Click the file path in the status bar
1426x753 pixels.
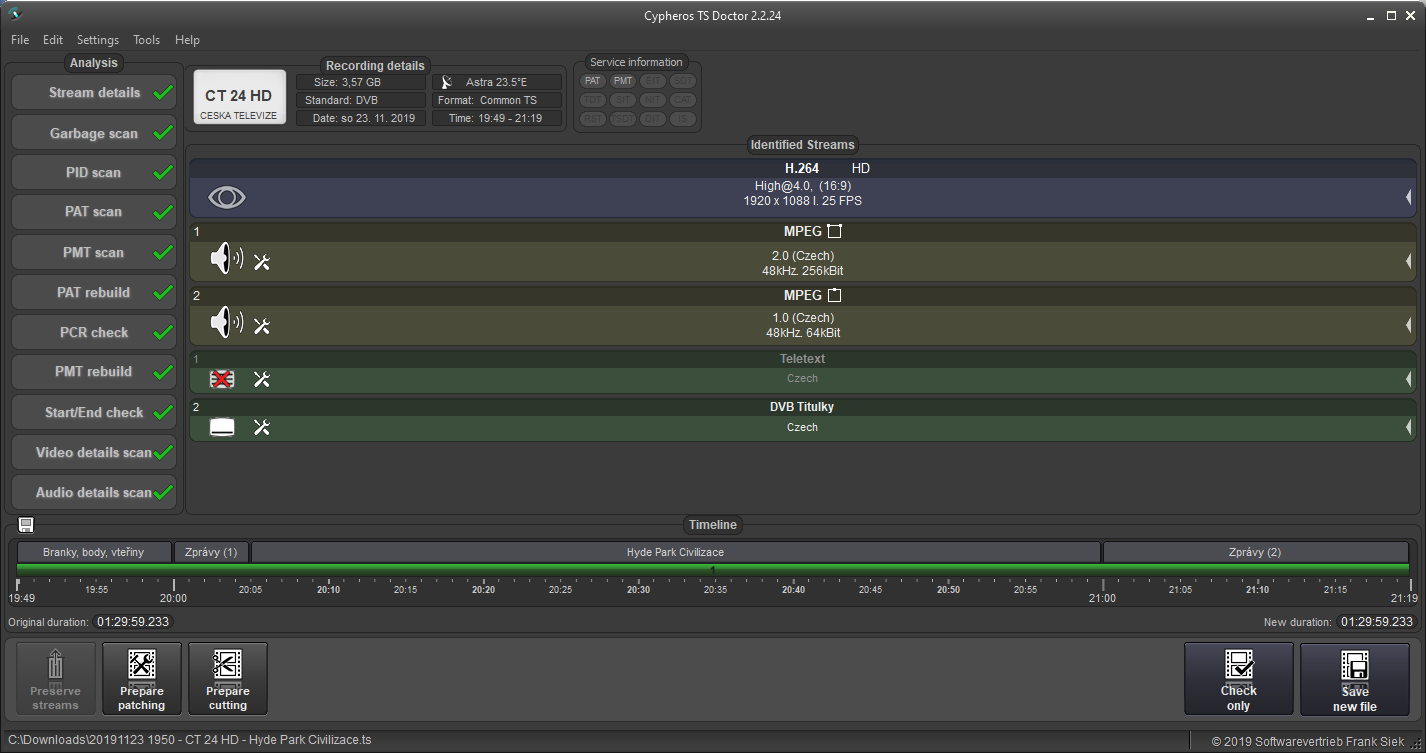(x=190, y=740)
